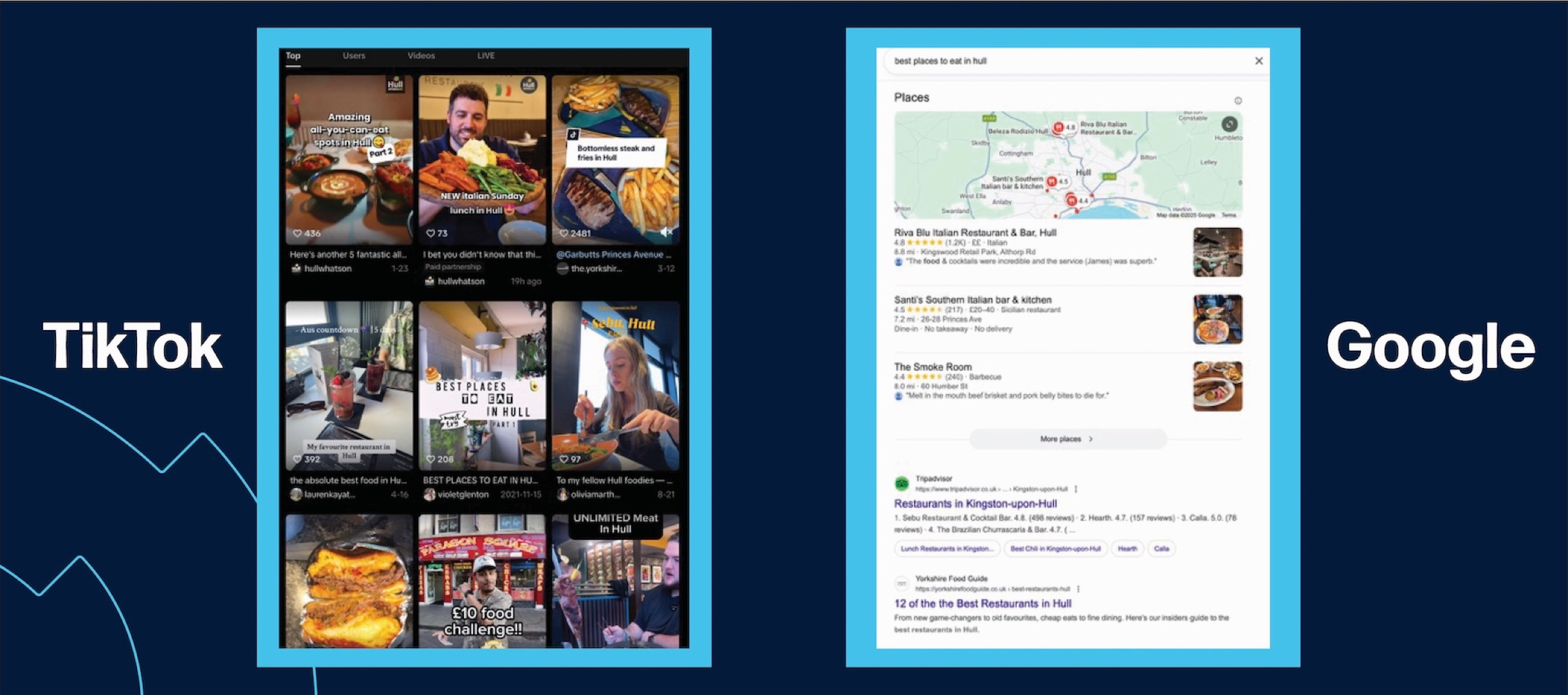Viewport: 1568px width, 695px height.
Task: Open Yorkshire Food Guide three-dot menu
Action: tap(1078, 589)
